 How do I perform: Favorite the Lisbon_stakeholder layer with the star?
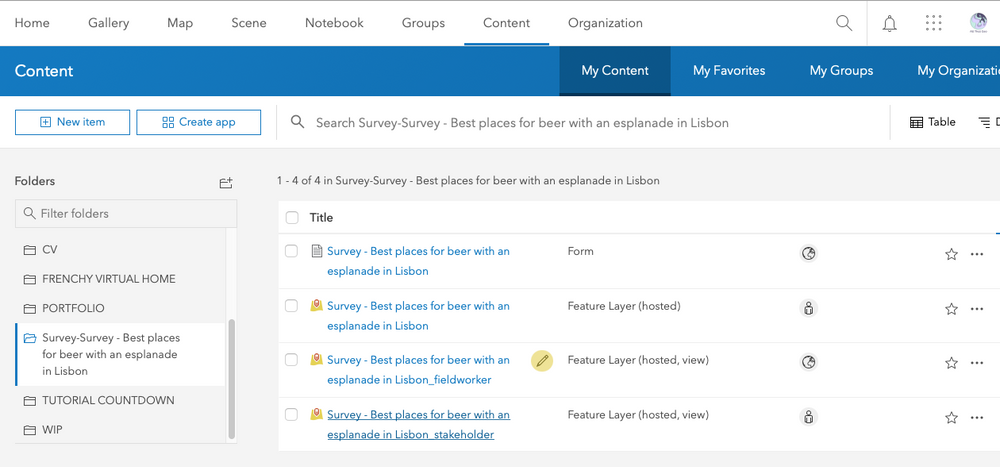[x=951, y=417]
